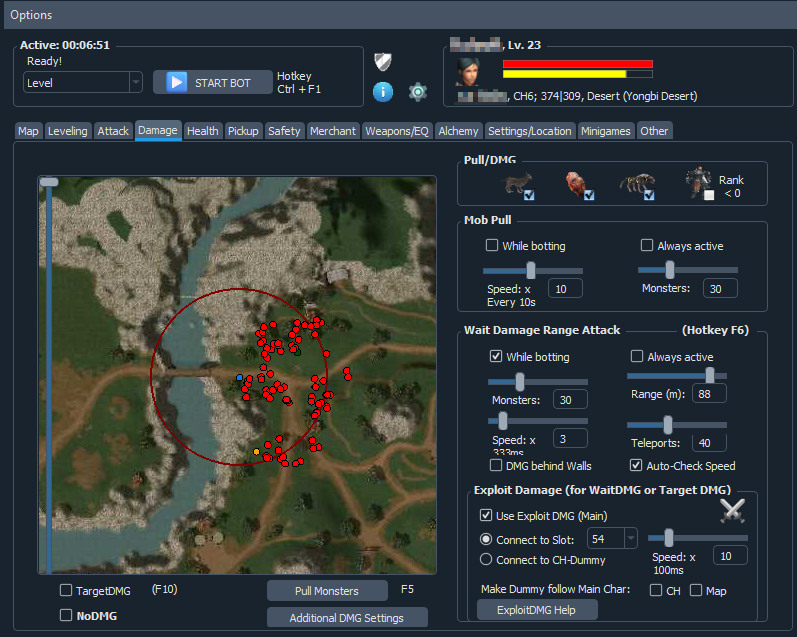797x637 pixels.
Task: Uncheck Use Exploit DMG (Main)
Action: [x=485, y=515]
